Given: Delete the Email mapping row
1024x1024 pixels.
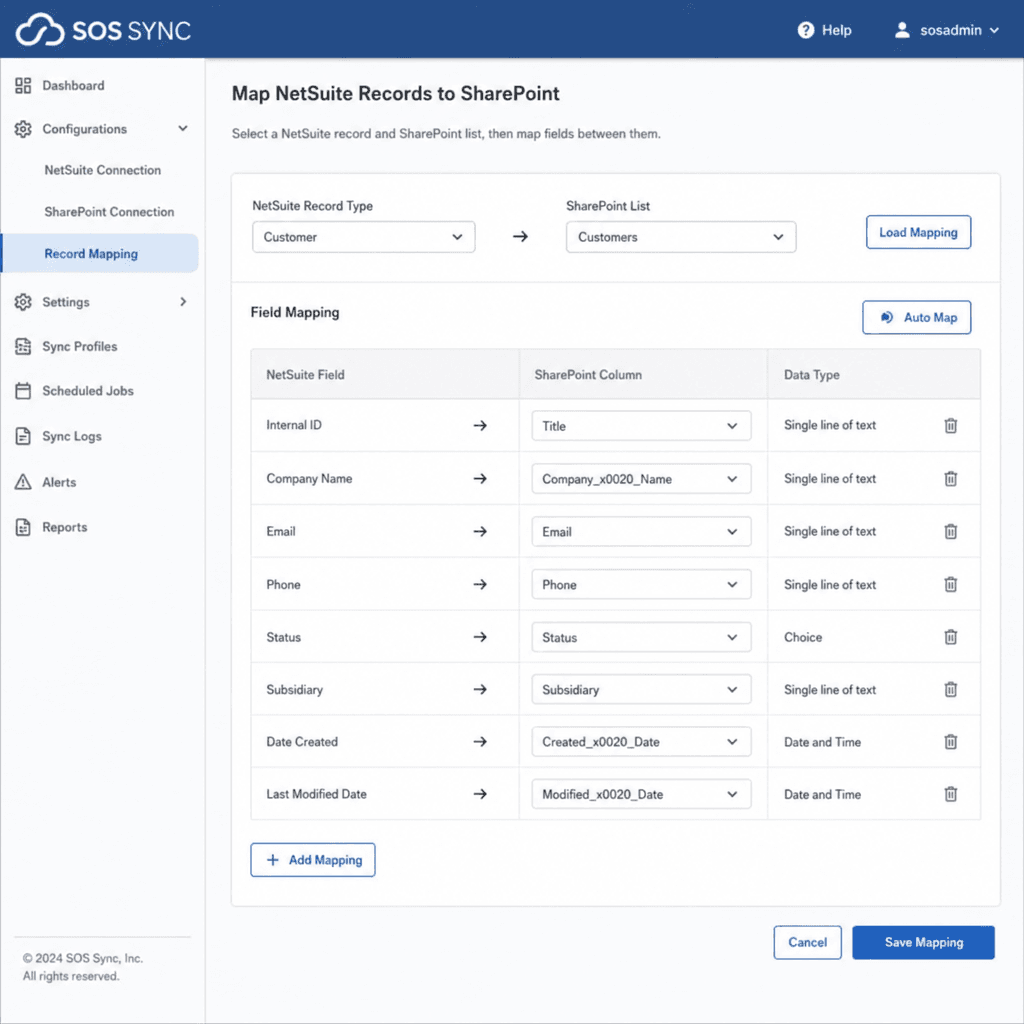Looking at the screenshot, I should pyautogui.click(x=950, y=532).
